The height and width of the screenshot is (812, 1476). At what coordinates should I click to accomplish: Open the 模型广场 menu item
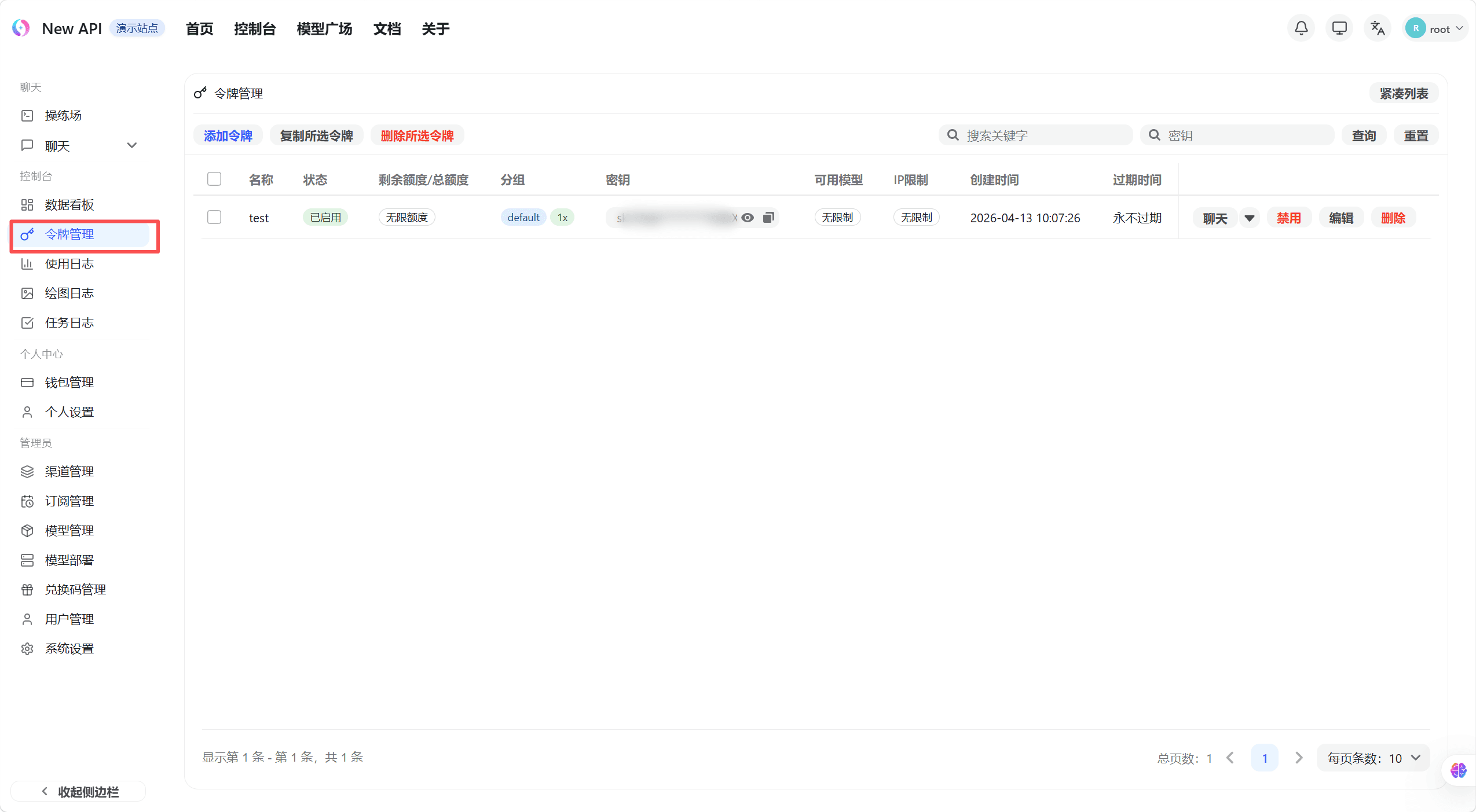pos(324,28)
